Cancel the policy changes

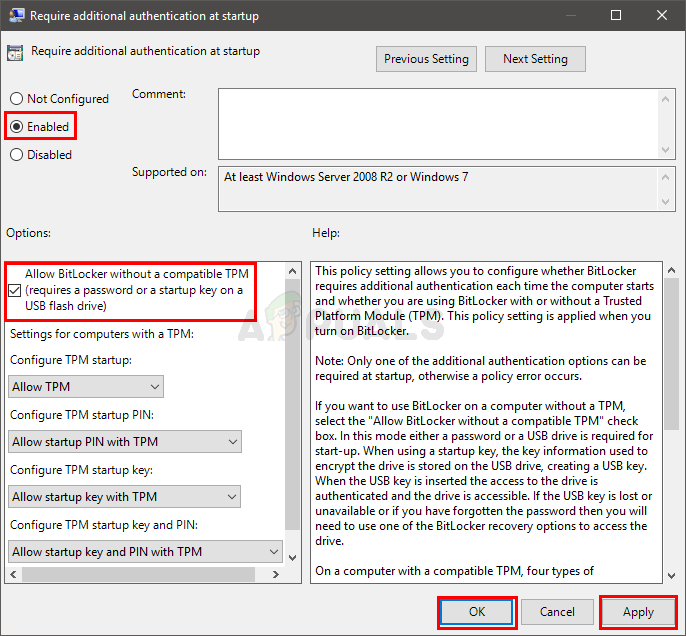(557, 612)
